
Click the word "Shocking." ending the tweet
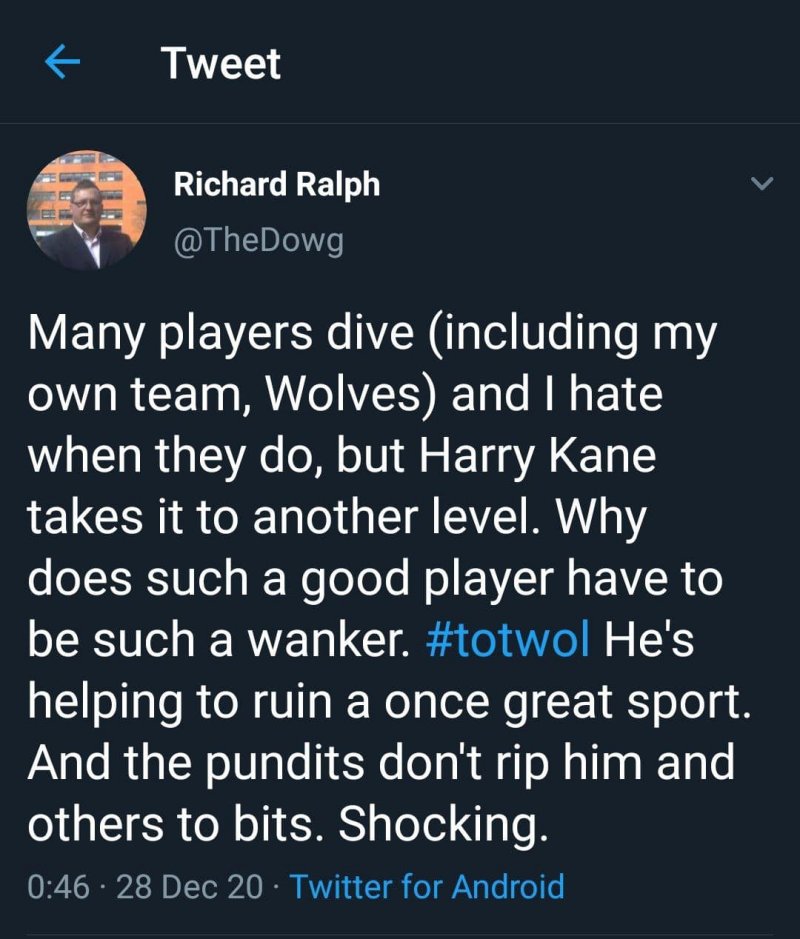point(444,823)
